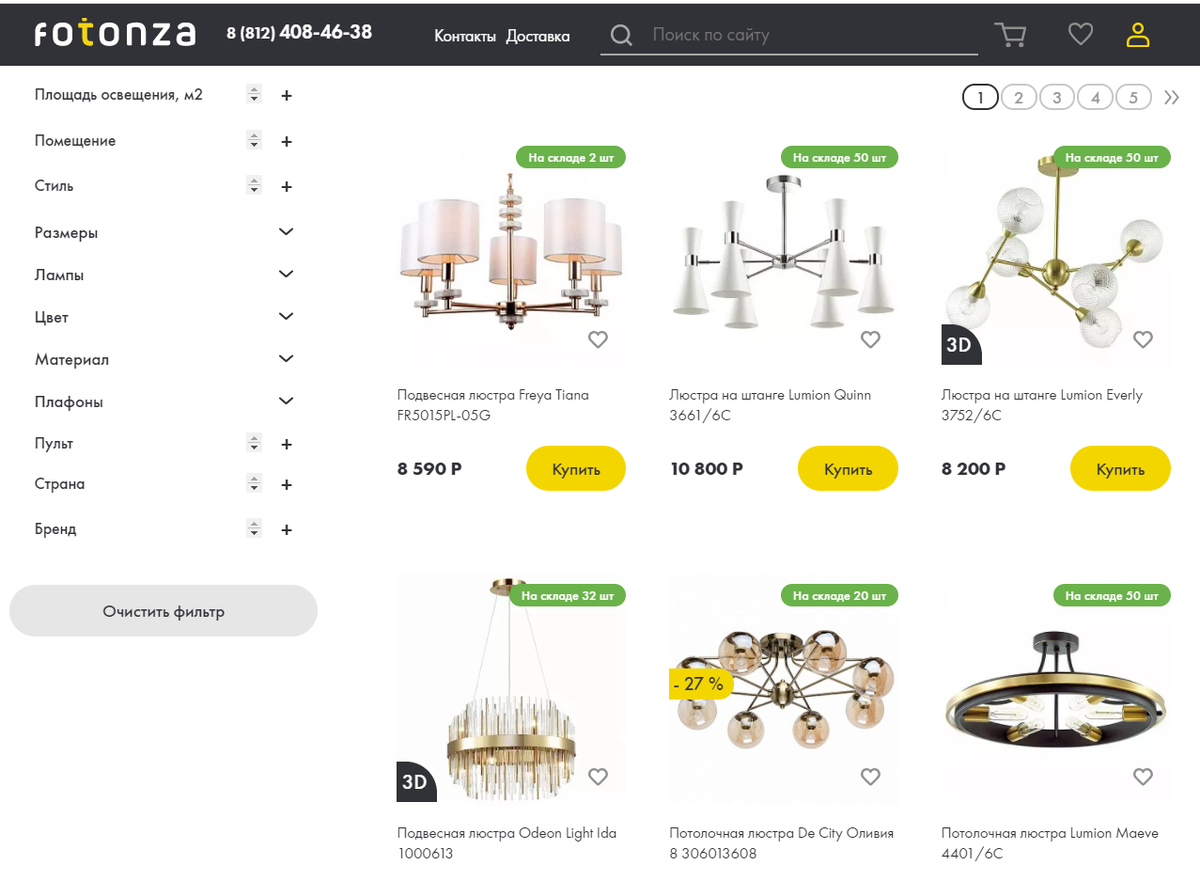Go to page 1
Image resolution: width=1200 pixels, height=881 pixels.
(980, 97)
